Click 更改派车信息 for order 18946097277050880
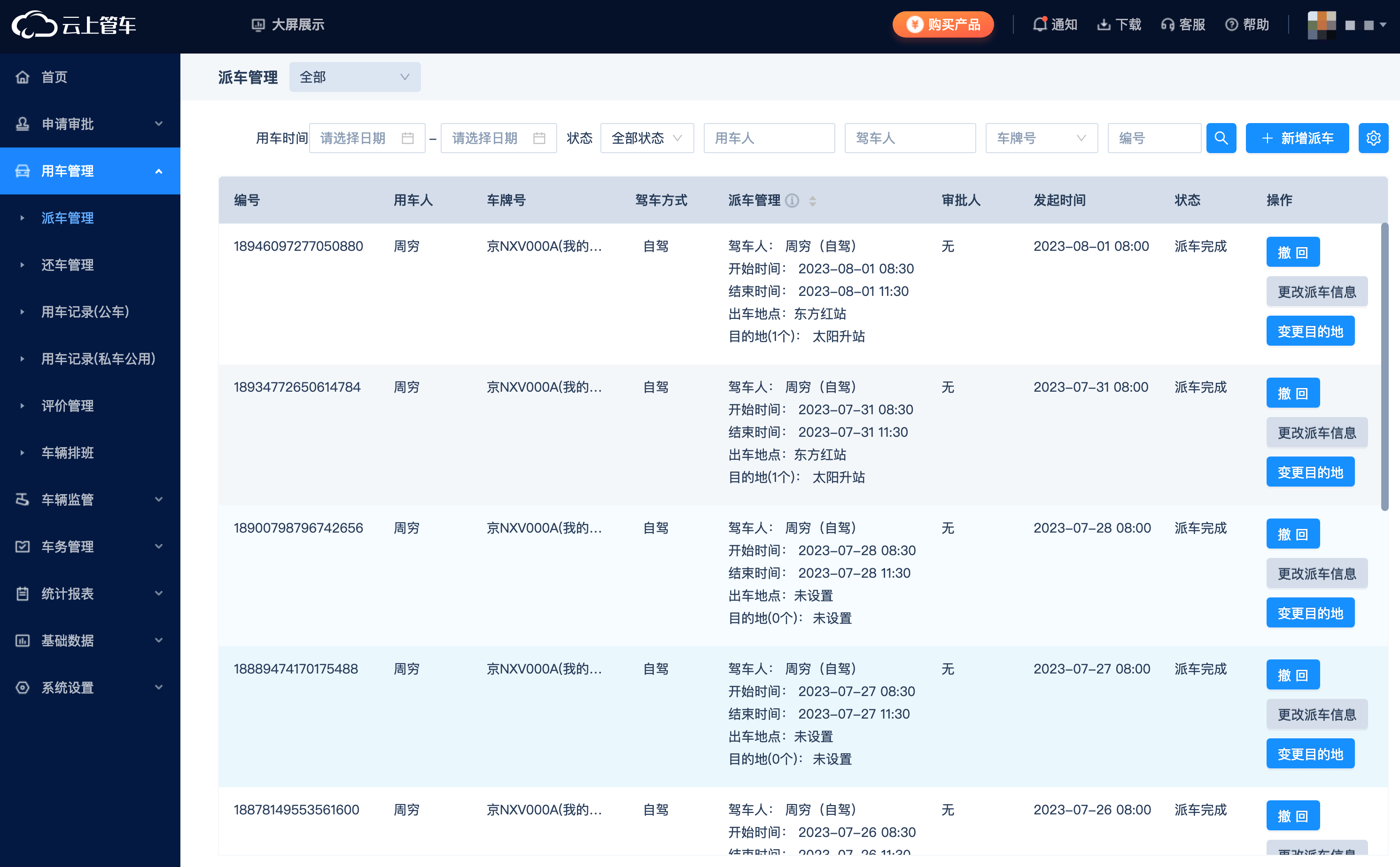Image resolution: width=1400 pixels, height=867 pixels. (1317, 291)
